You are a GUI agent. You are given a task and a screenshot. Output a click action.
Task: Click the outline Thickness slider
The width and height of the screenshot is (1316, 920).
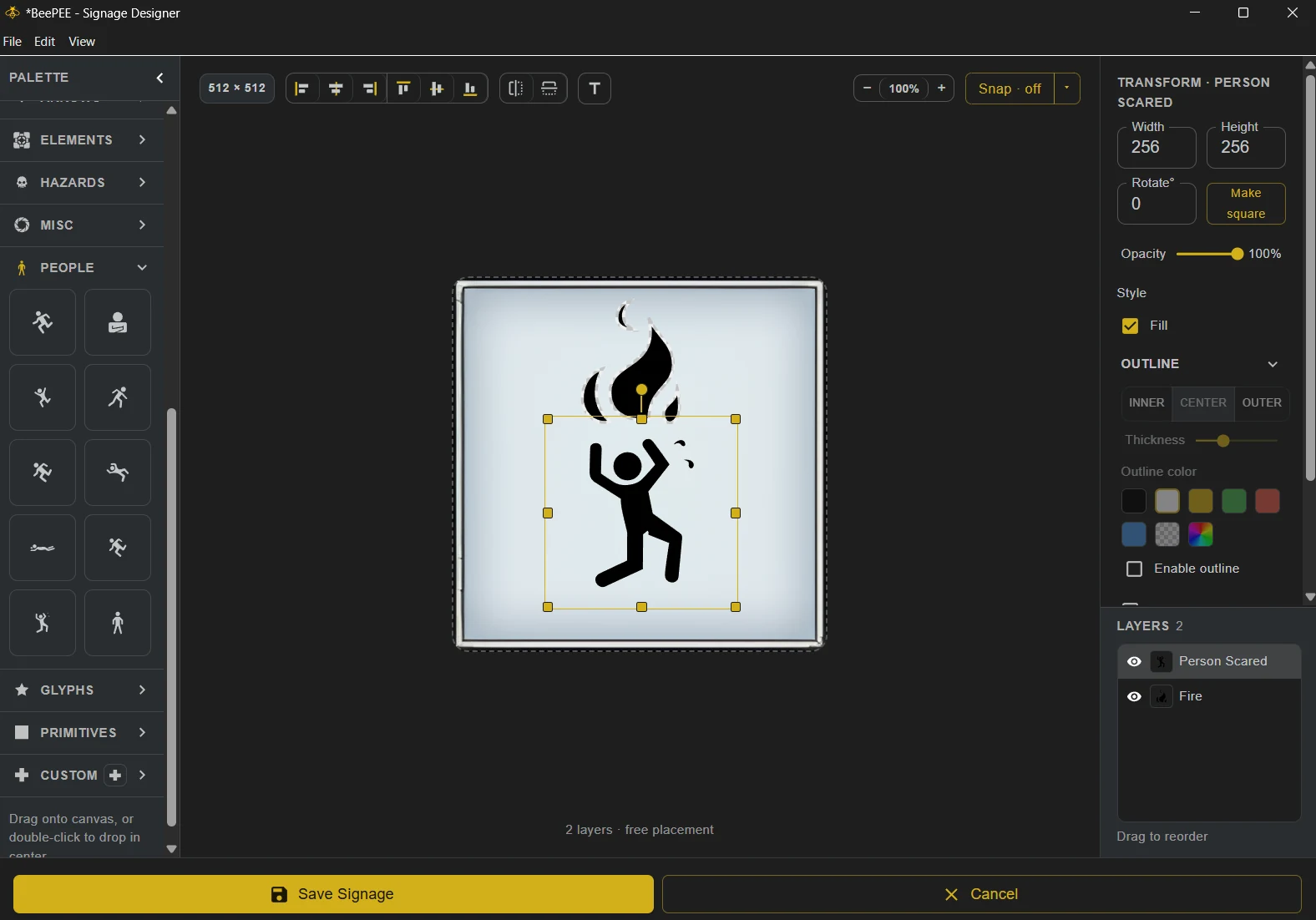coord(1237,441)
